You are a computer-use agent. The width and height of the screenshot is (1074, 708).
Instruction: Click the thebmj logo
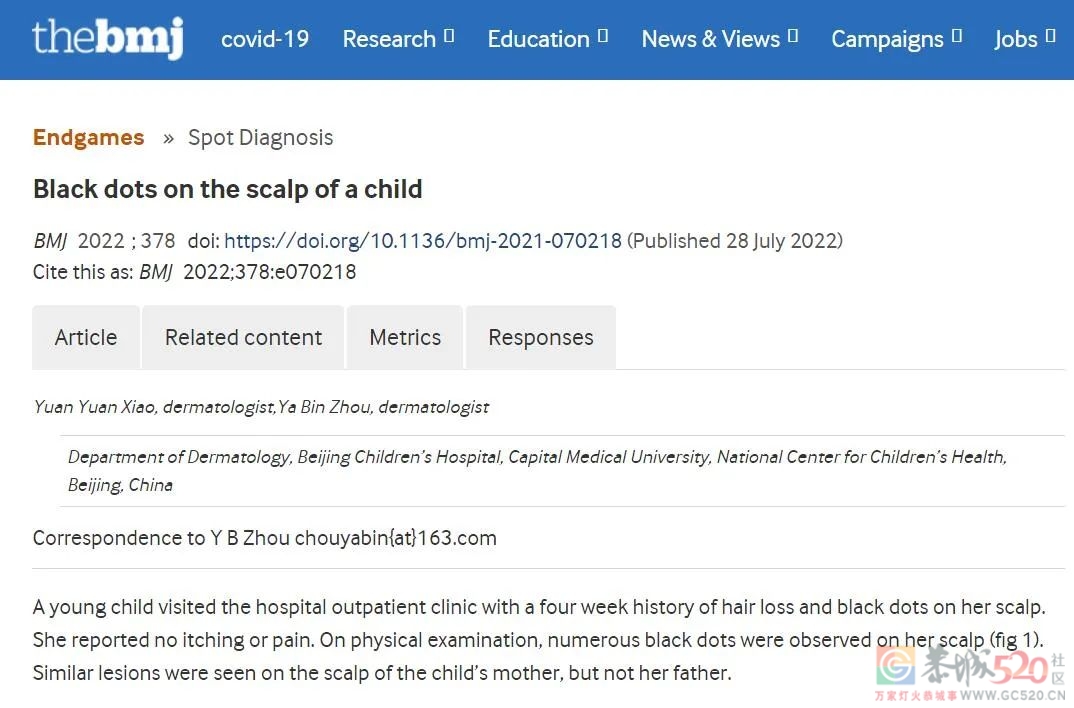point(108,38)
